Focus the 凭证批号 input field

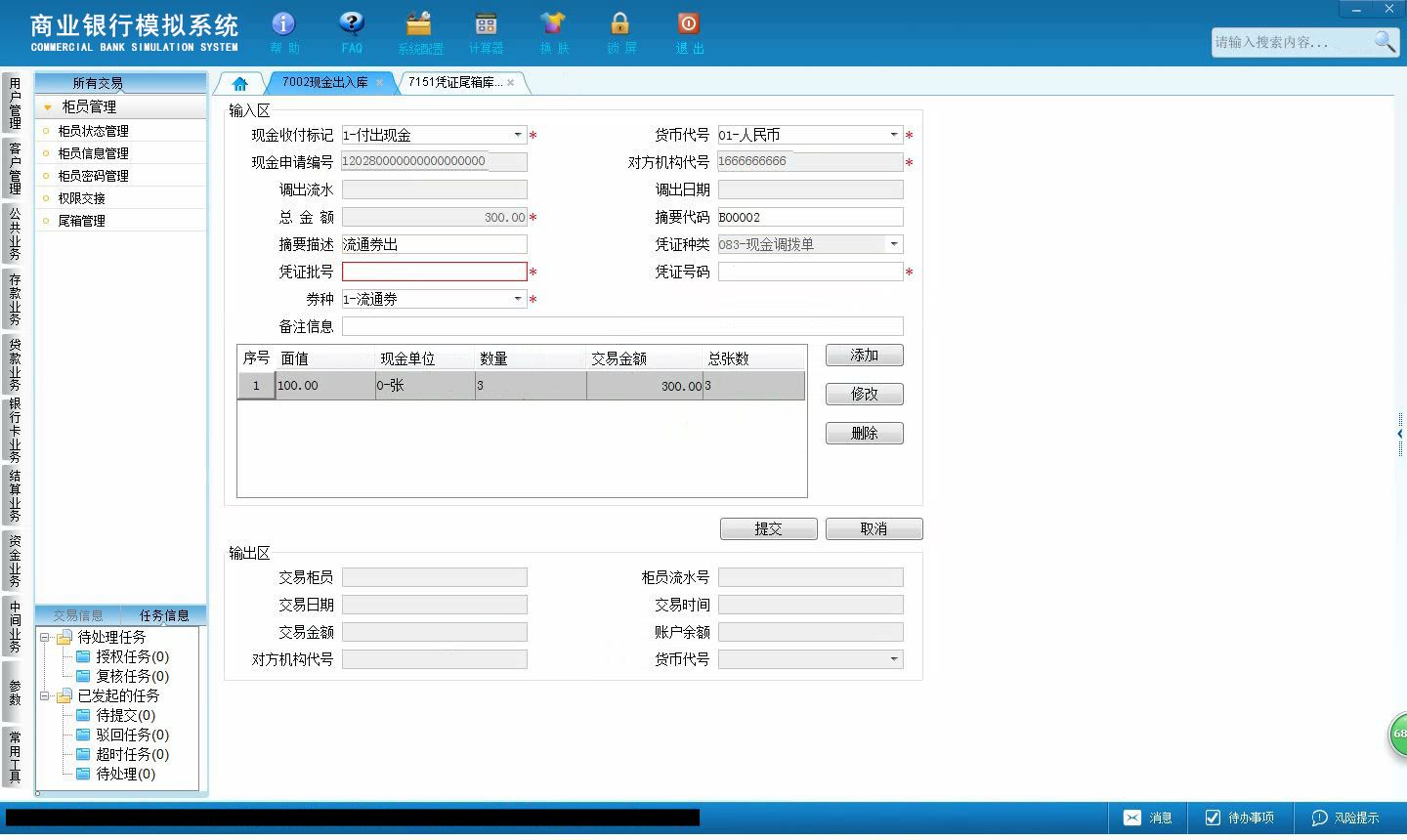pos(435,272)
